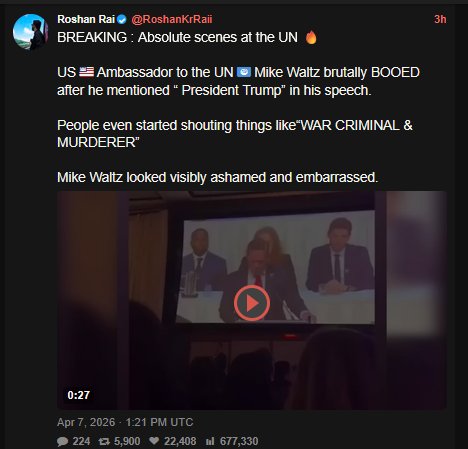
Task: Open the @RoshanKrRaii handle link
Action: pyautogui.click(x=172, y=19)
